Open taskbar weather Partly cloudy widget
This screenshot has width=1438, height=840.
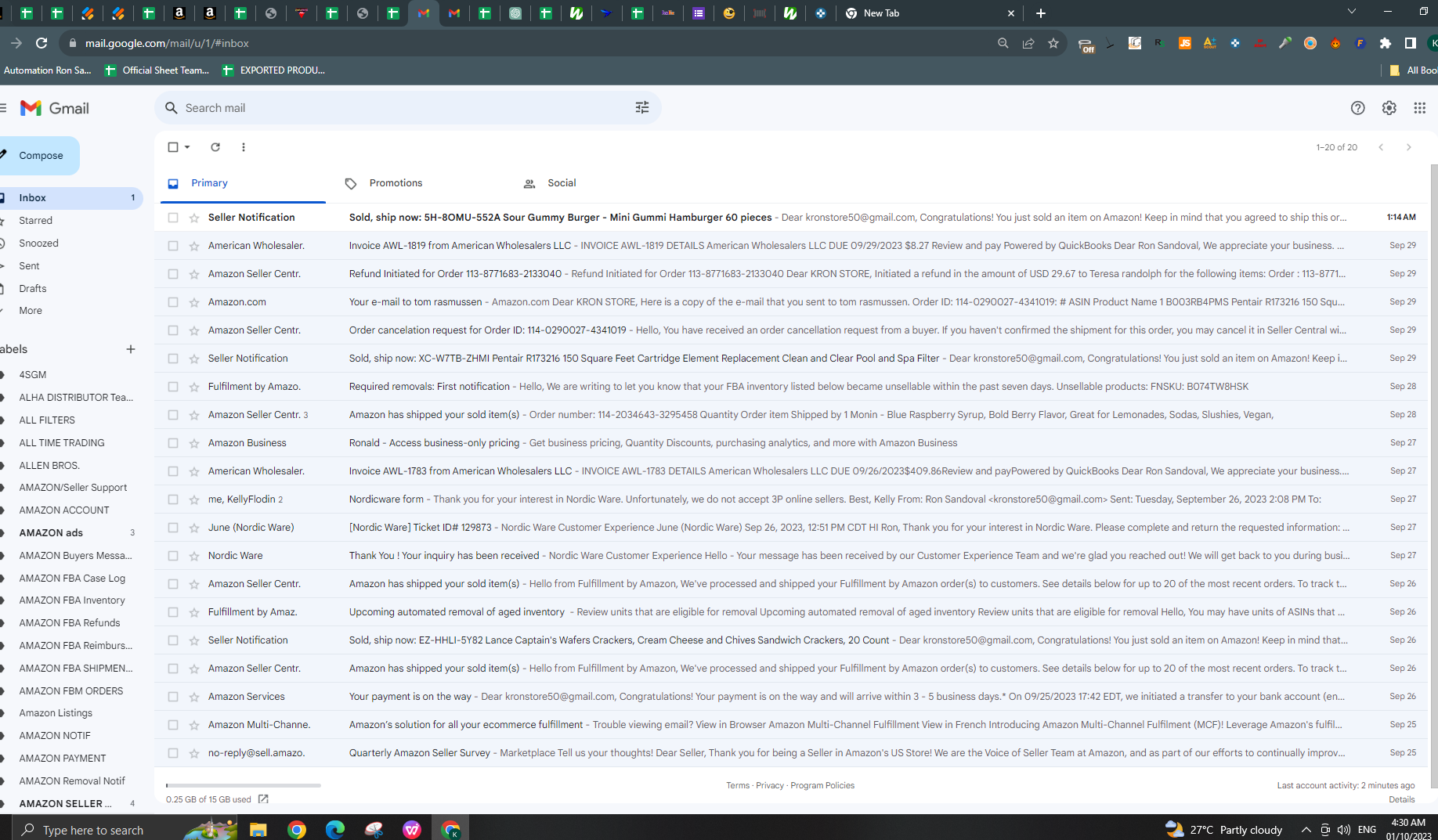click(x=1223, y=830)
